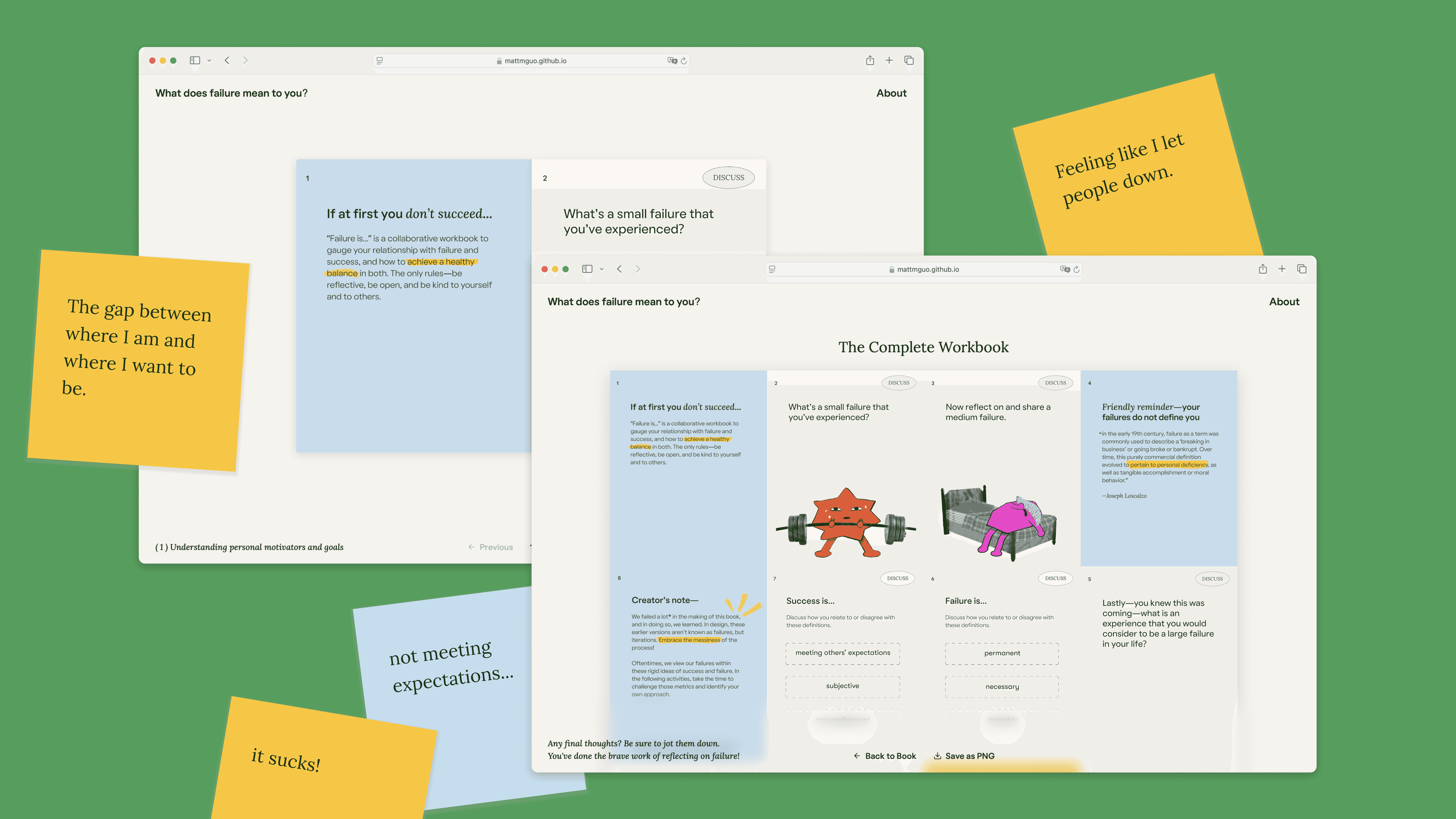
Task: Click 'What does failure mean to you?' title in back window
Action: [x=231, y=93]
